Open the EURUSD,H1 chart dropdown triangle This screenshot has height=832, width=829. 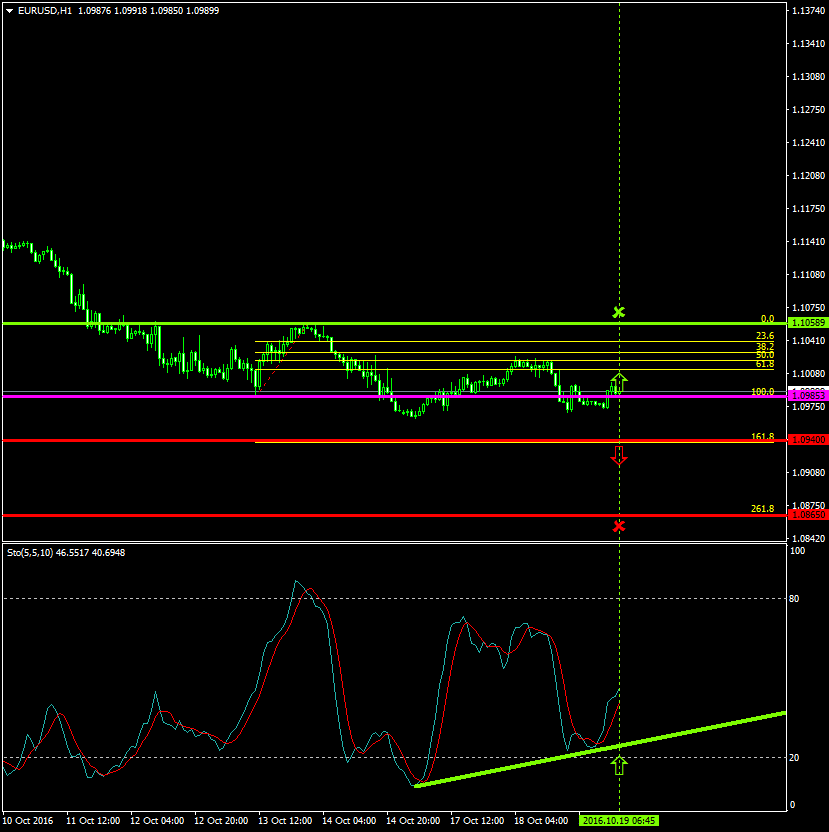[x=9, y=10]
